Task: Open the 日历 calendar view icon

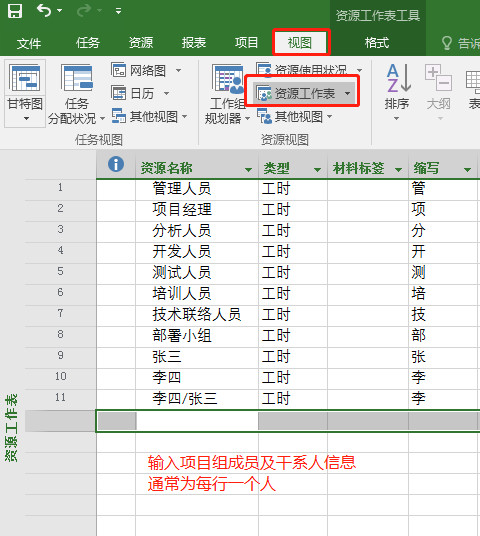Action: (119, 93)
